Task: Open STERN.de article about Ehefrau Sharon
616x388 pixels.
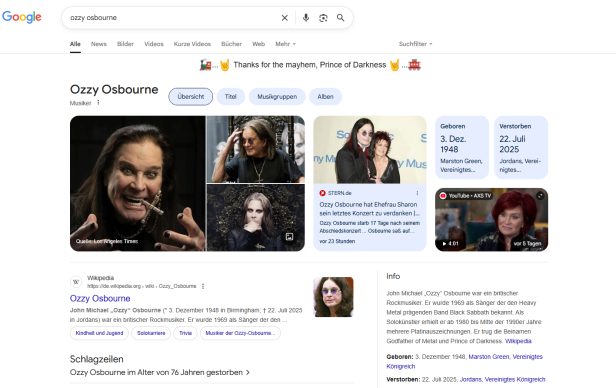Action: 369,209
